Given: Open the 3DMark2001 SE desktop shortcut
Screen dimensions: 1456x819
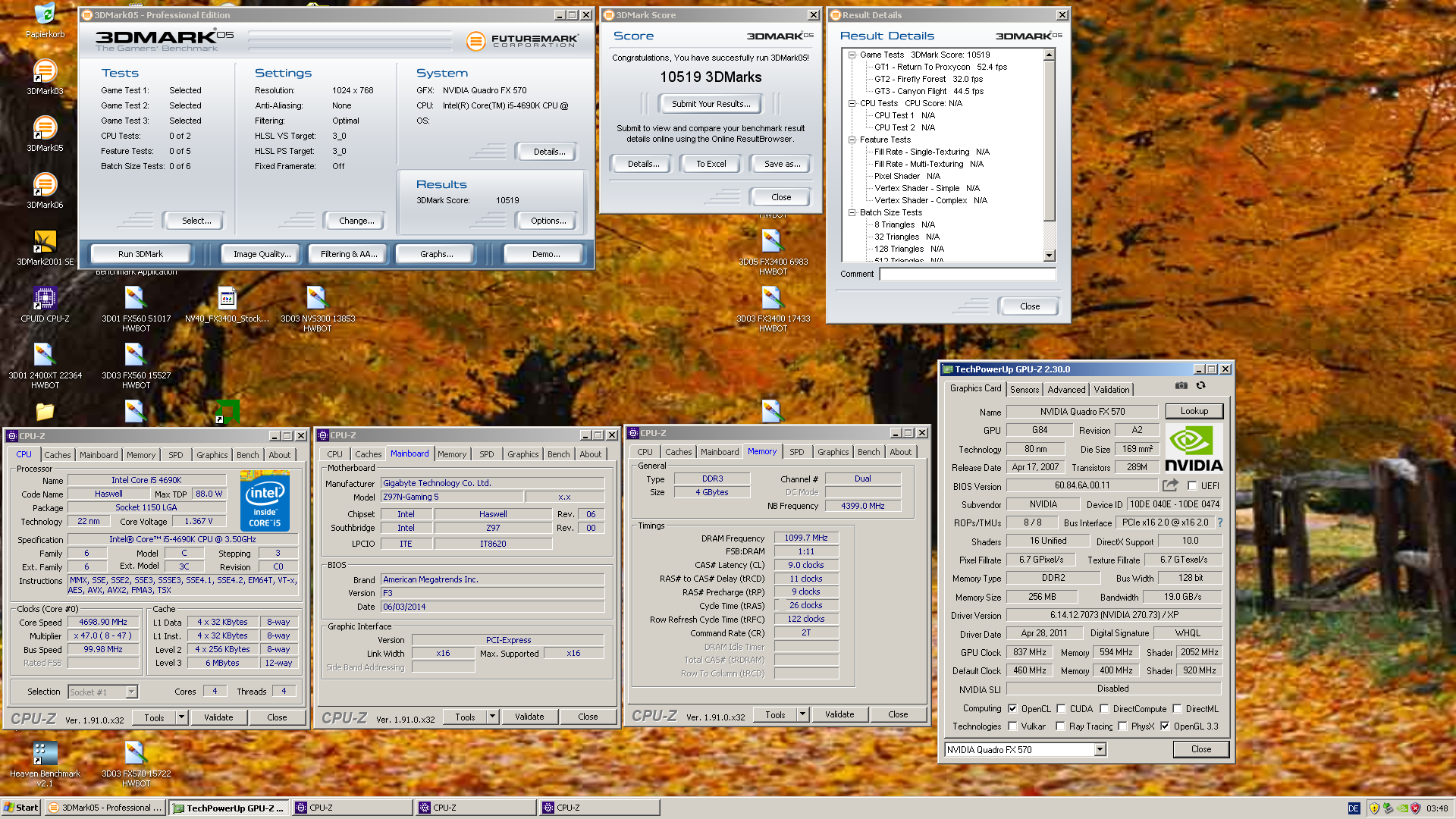Looking at the screenshot, I should (45, 247).
